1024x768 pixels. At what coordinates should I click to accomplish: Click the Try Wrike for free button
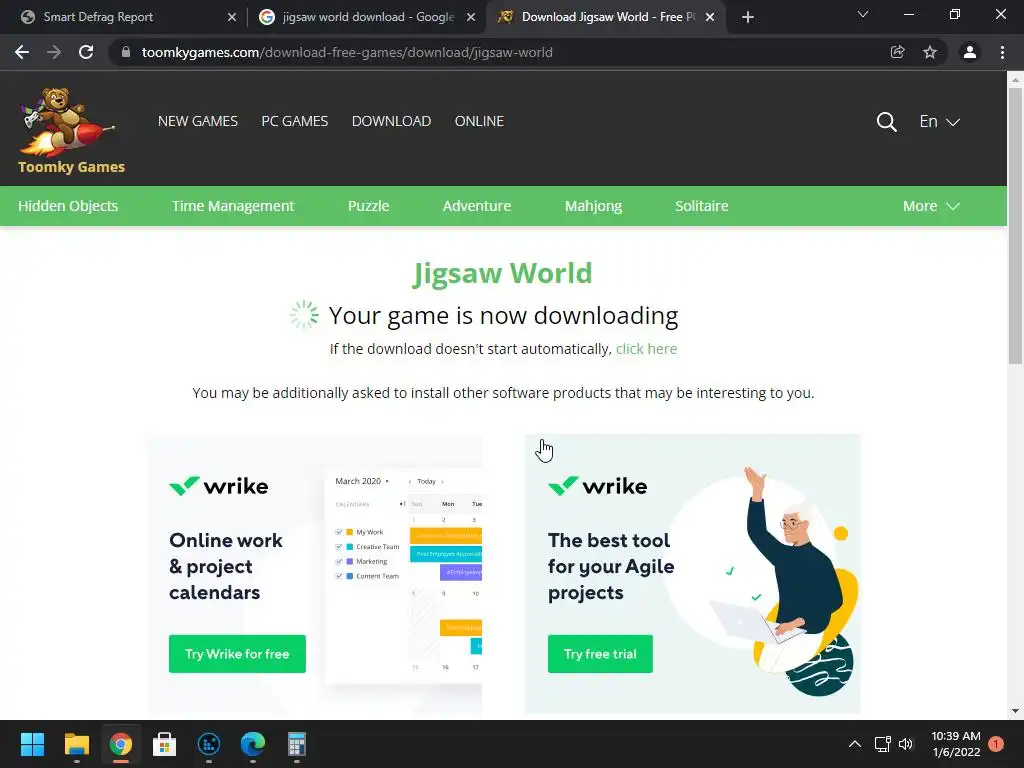(x=237, y=654)
